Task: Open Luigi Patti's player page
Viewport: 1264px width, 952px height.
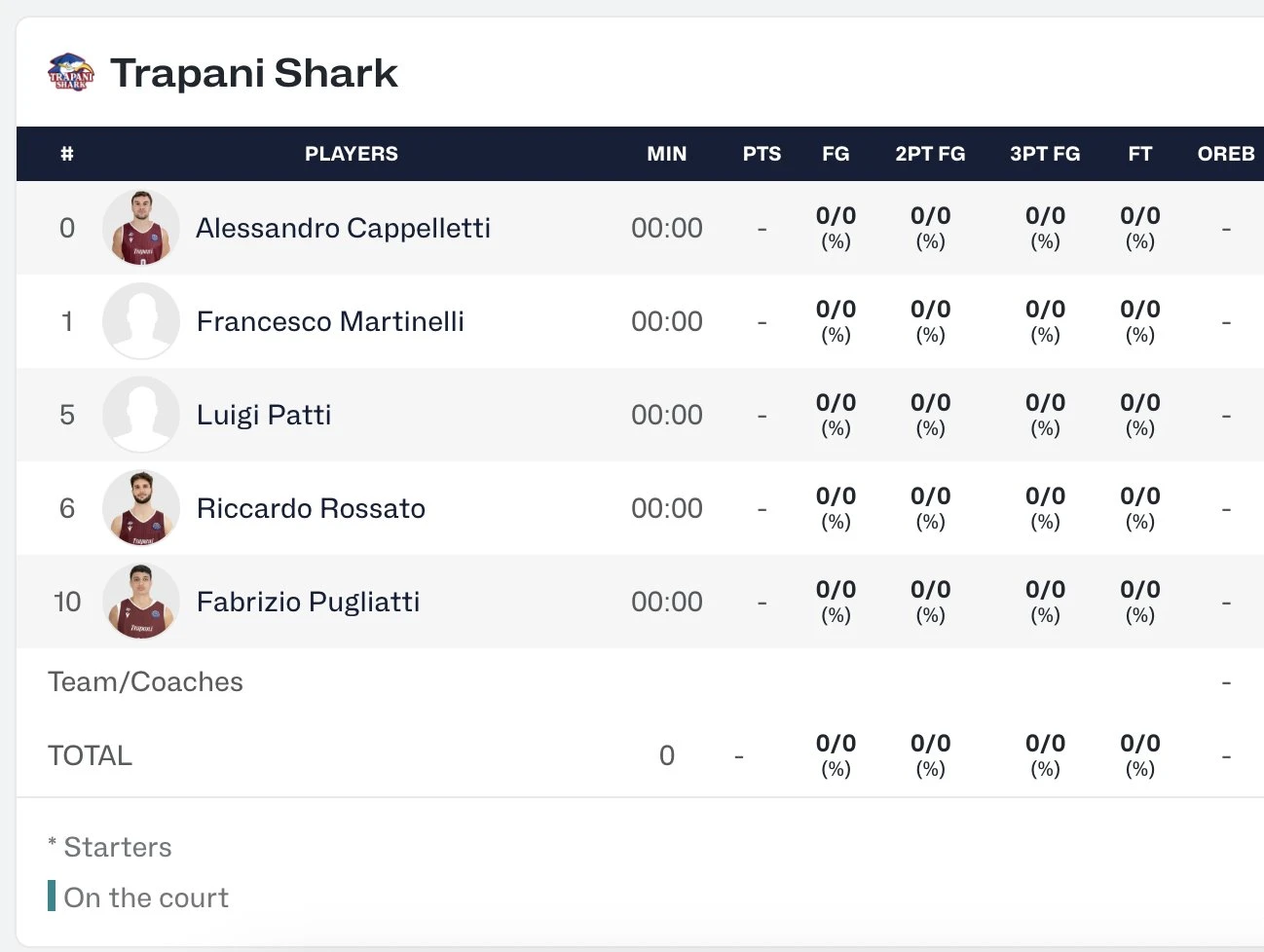Action: 264,415
